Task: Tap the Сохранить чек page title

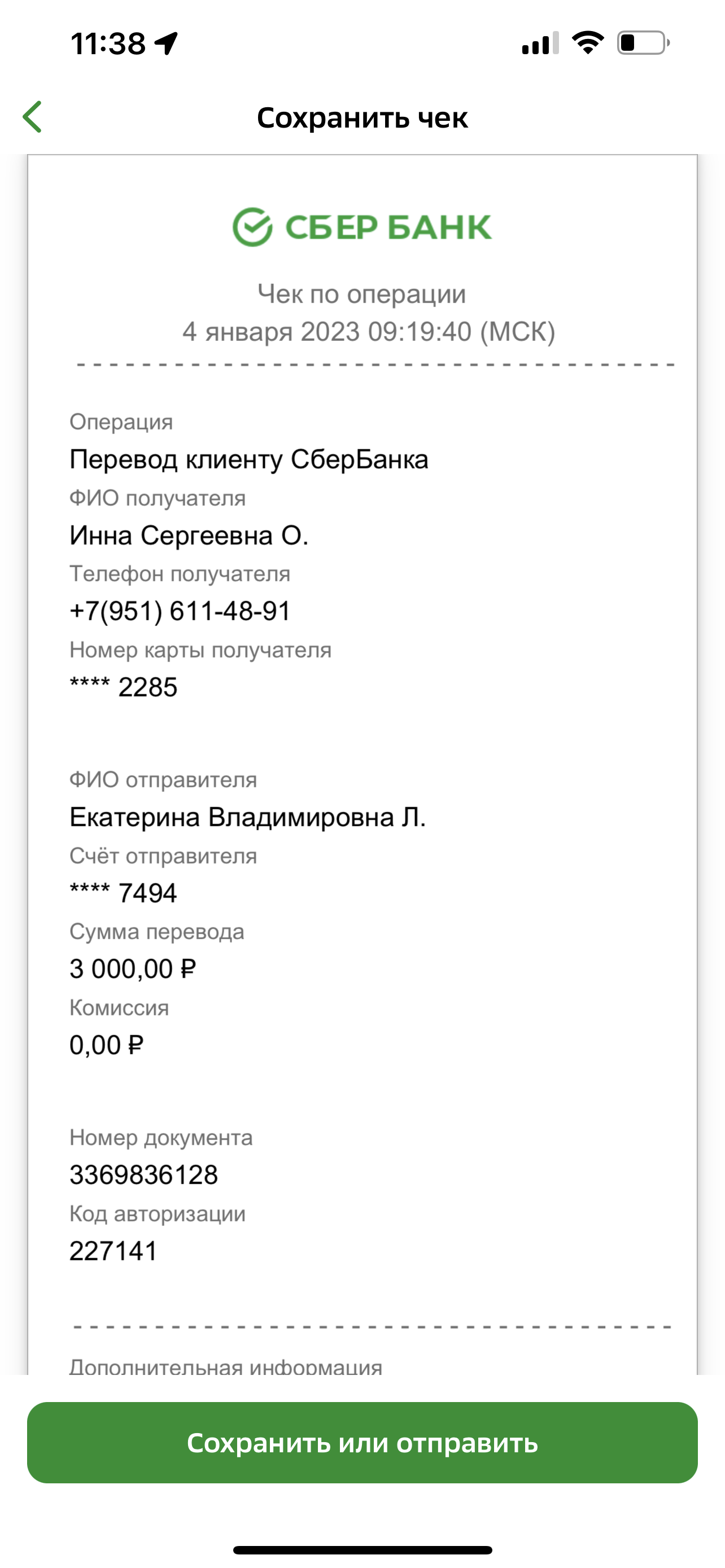Action: pos(362,117)
